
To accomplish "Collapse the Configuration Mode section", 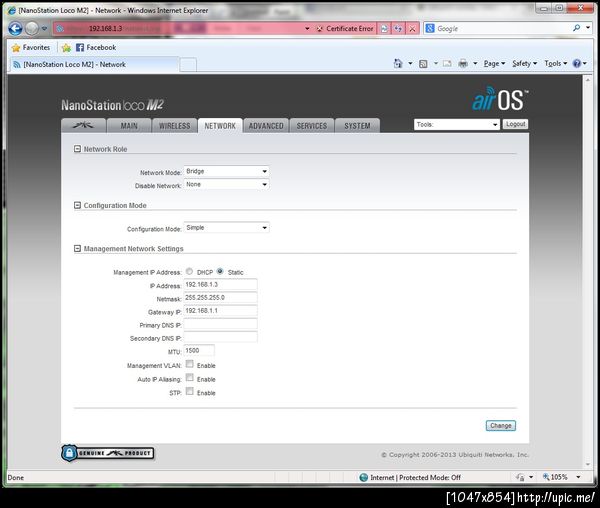I will pos(77,205).
